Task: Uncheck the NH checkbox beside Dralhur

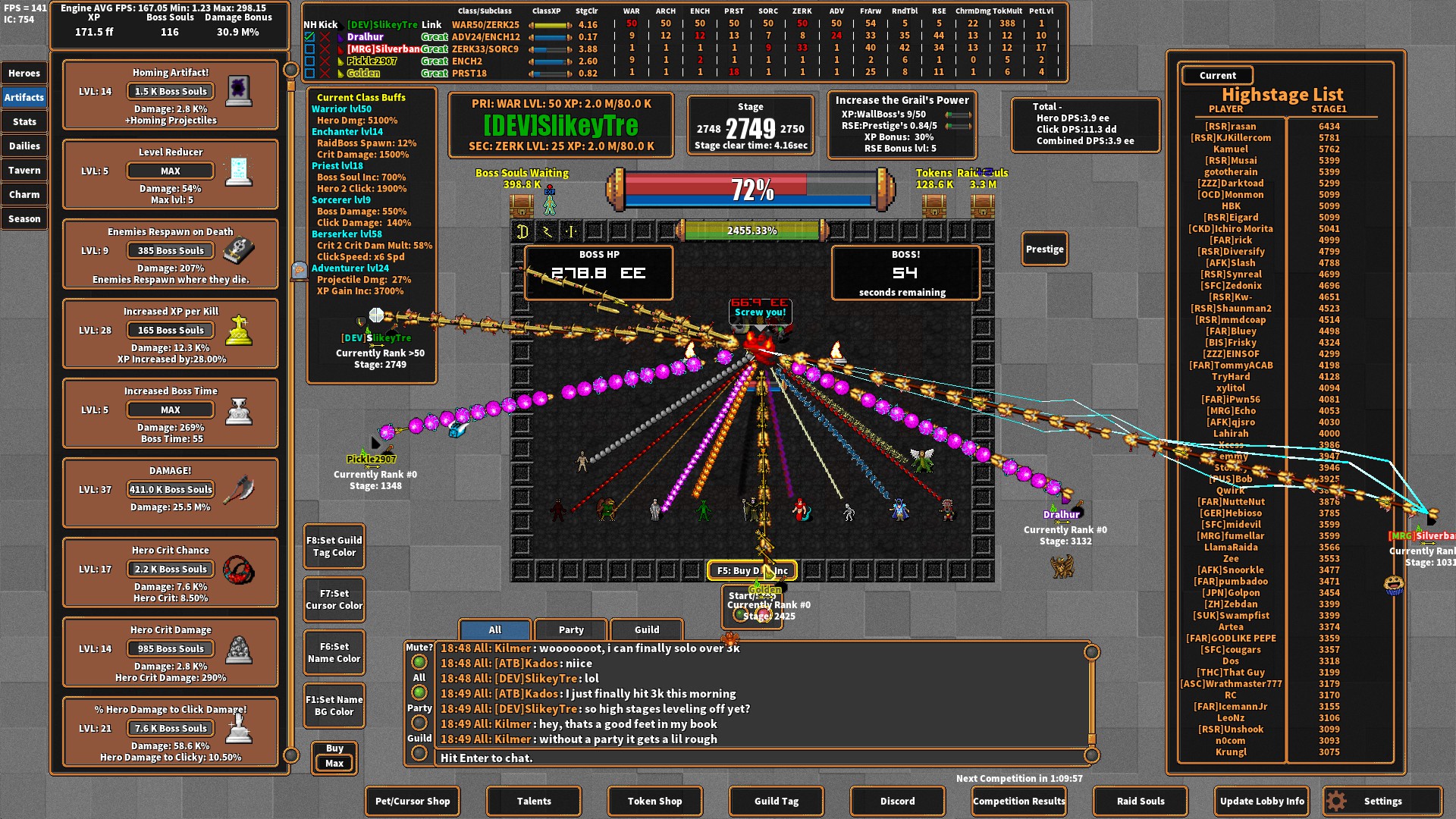Action: click(x=309, y=36)
